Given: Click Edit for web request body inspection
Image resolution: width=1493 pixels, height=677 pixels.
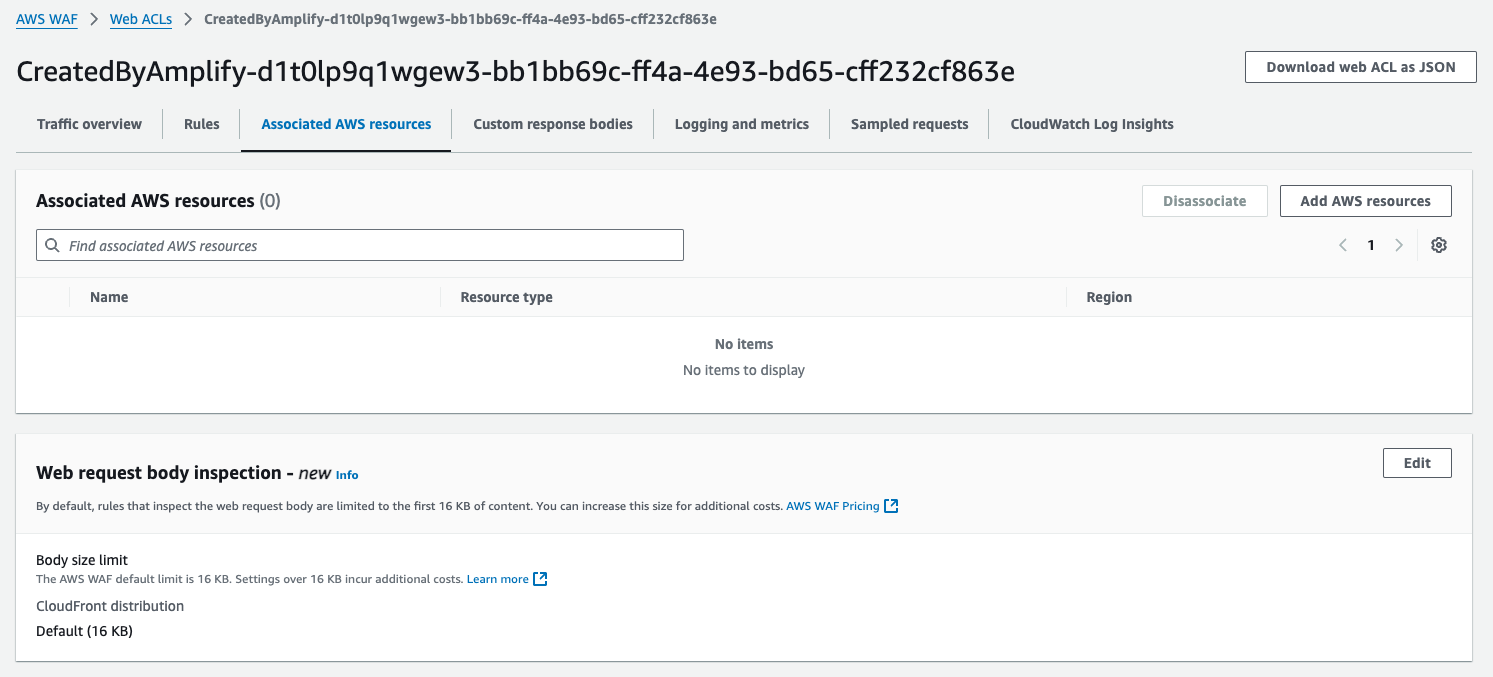Looking at the screenshot, I should (1417, 463).
